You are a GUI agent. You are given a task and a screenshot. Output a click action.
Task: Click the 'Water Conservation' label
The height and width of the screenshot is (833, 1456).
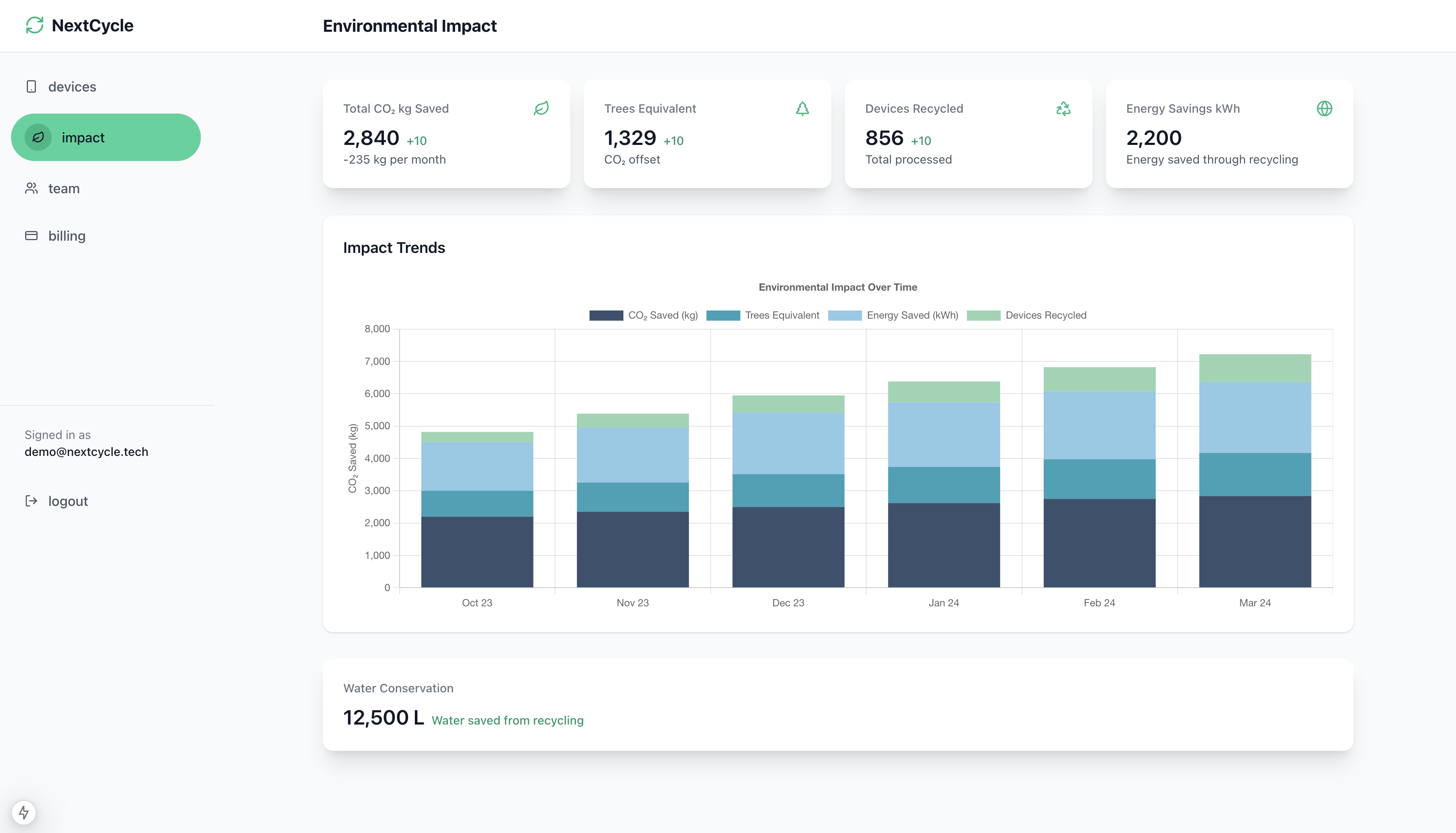point(398,688)
